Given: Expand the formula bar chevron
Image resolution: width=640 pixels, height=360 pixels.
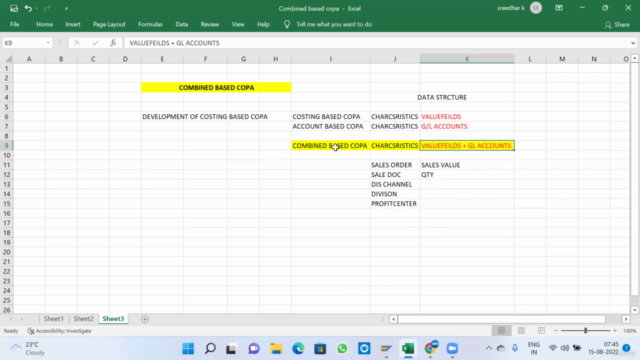Looking at the screenshot, I should tap(633, 43).
